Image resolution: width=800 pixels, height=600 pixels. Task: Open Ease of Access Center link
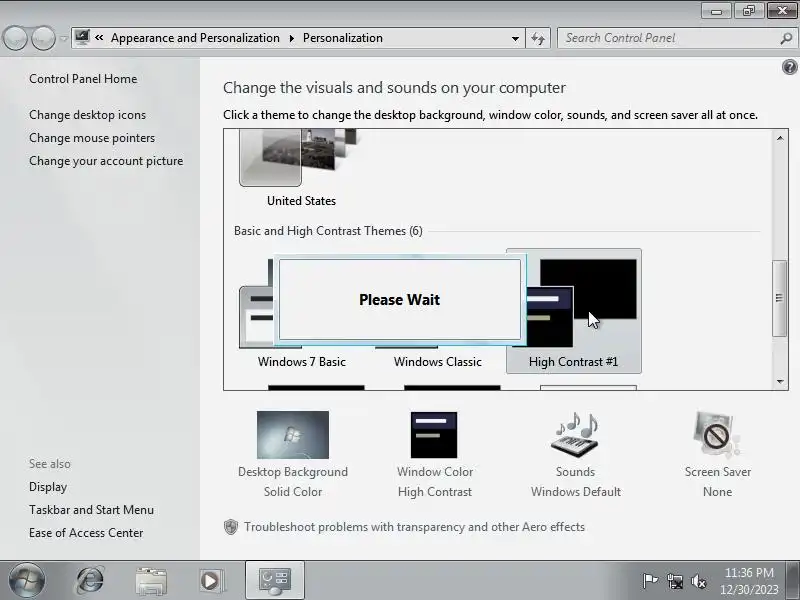coord(86,533)
